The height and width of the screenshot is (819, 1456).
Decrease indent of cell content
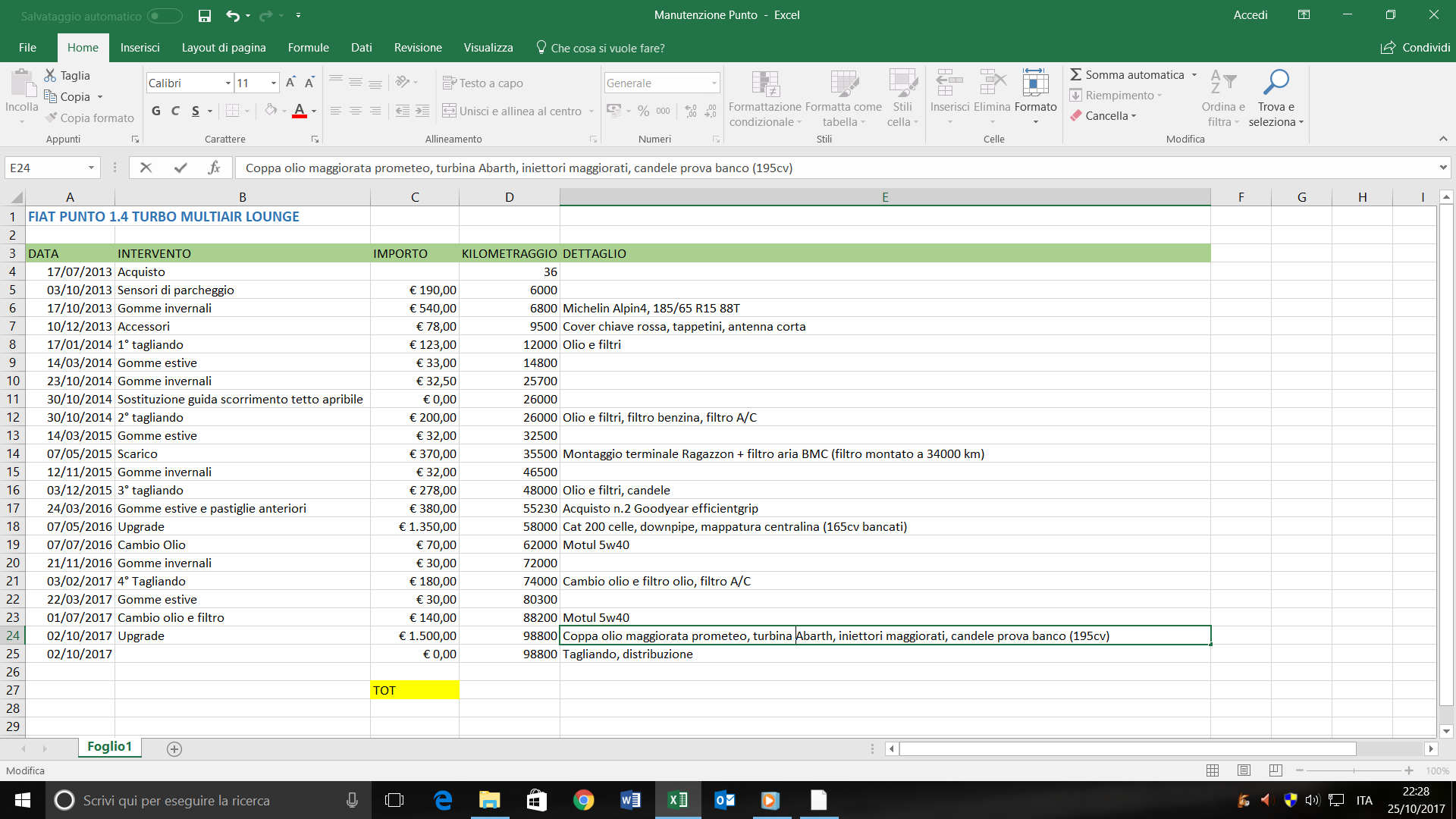click(403, 111)
